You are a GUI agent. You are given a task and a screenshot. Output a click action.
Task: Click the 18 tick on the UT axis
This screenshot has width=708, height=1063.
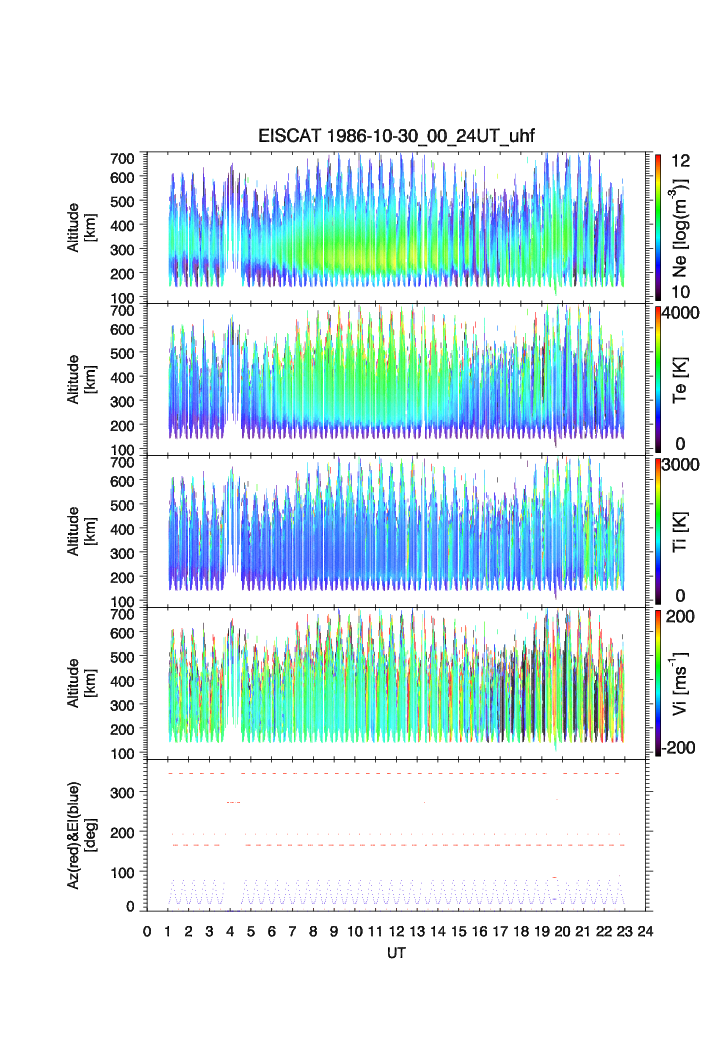click(520, 932)
